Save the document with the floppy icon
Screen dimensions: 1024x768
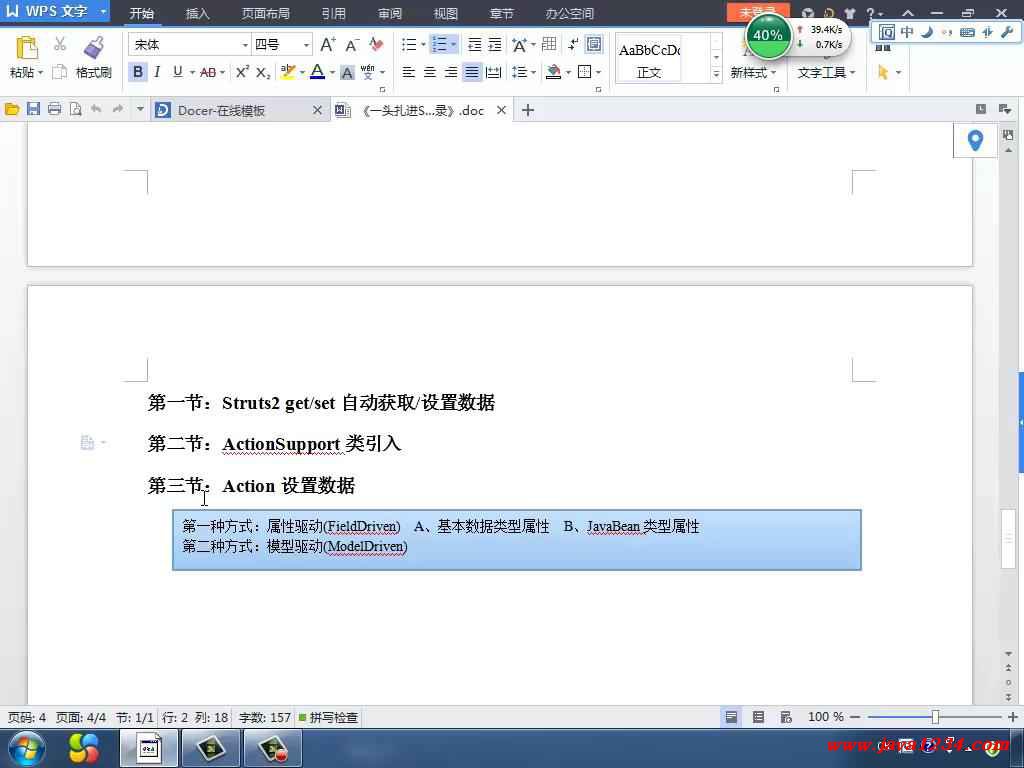click(x=33, y=110)
